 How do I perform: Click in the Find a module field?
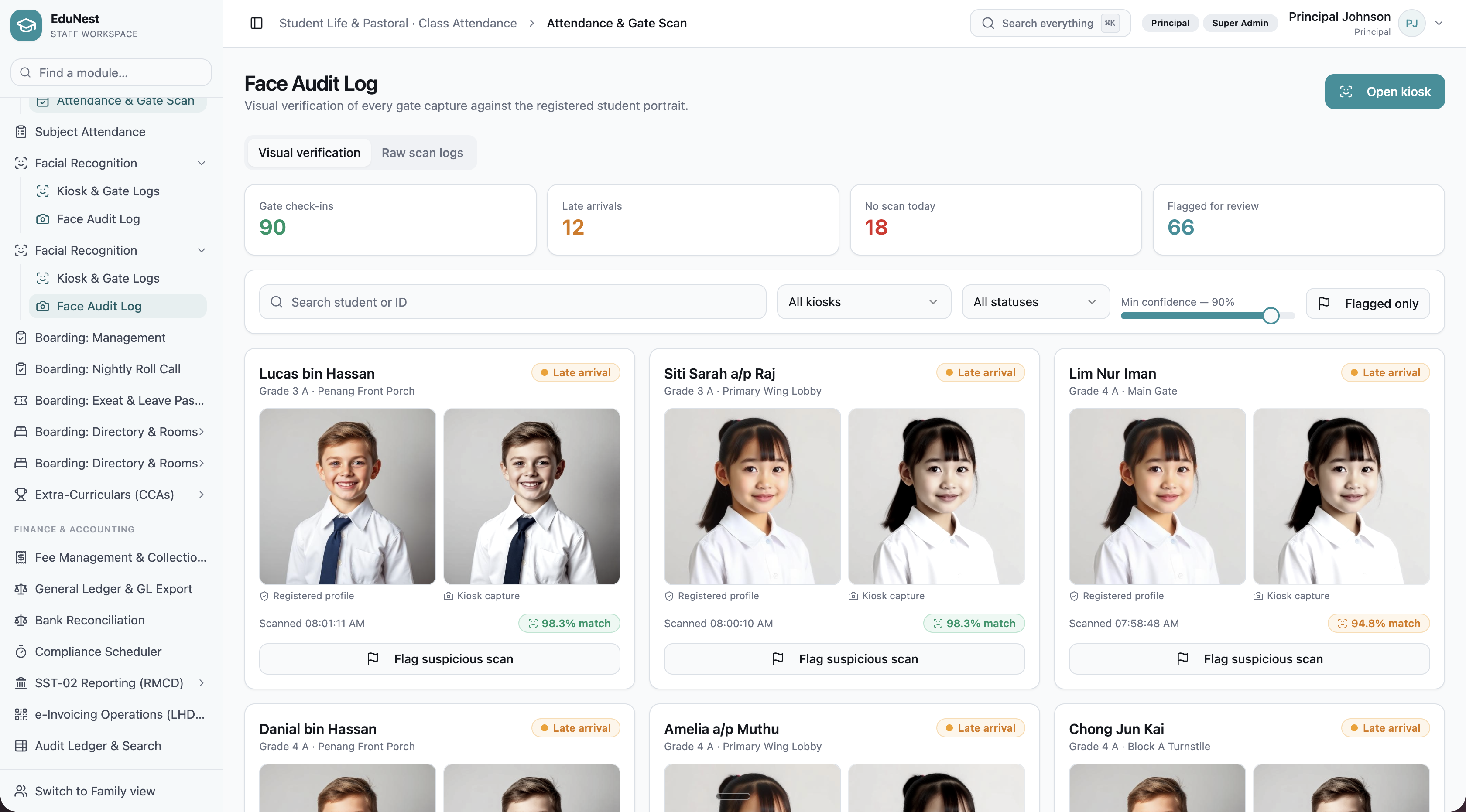coord(112,73)
